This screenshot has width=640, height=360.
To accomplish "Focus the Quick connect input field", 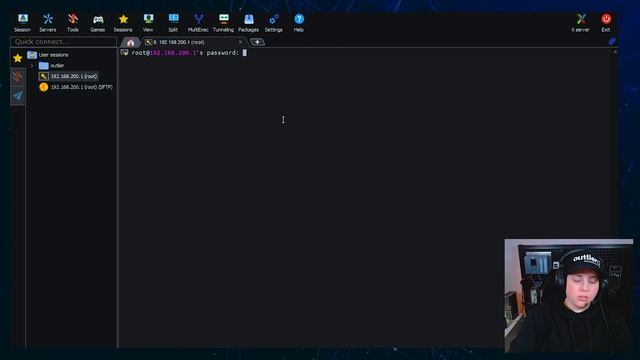I will coord(64,42).
